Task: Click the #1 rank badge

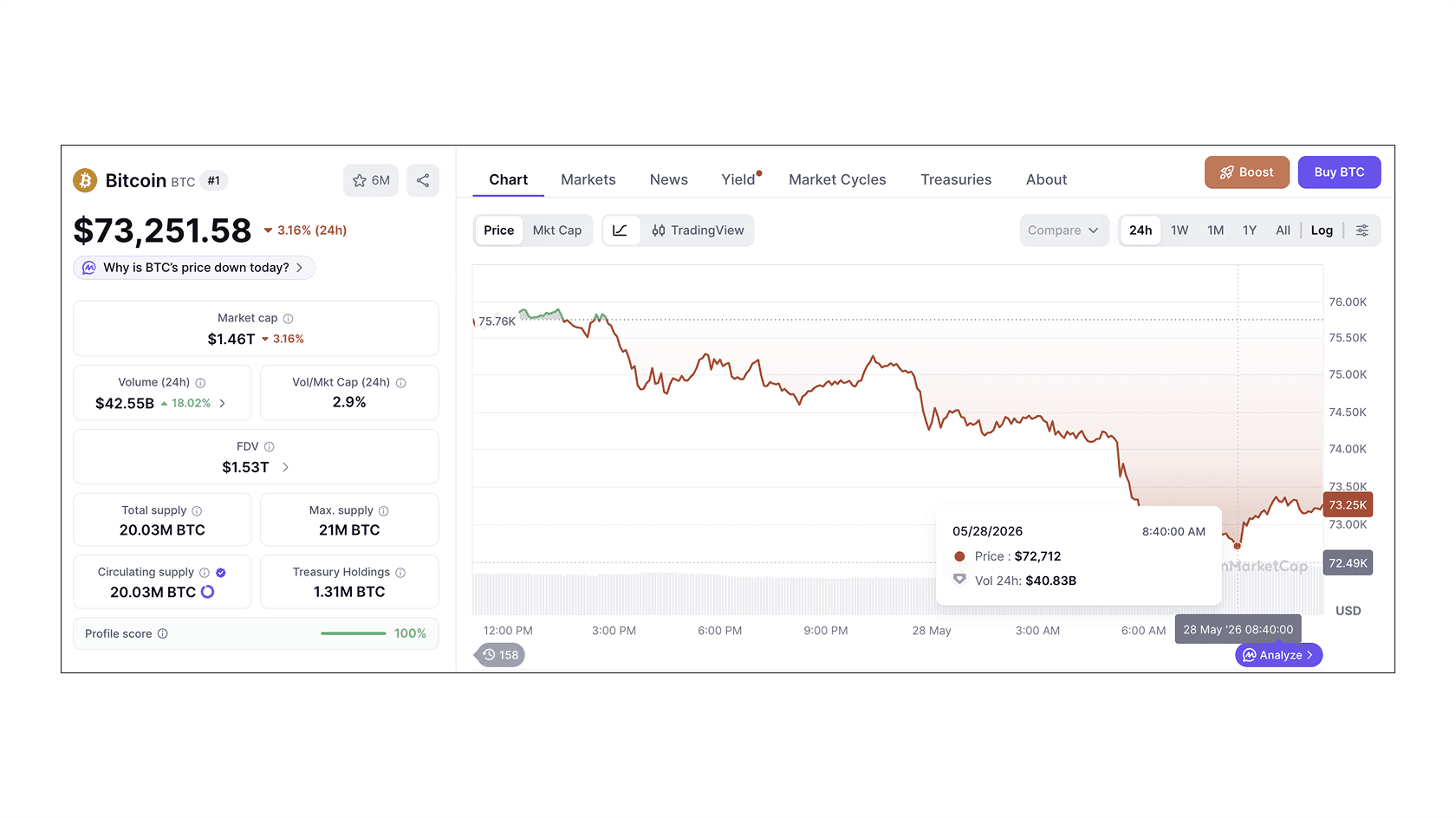Action: click(214, 181)
